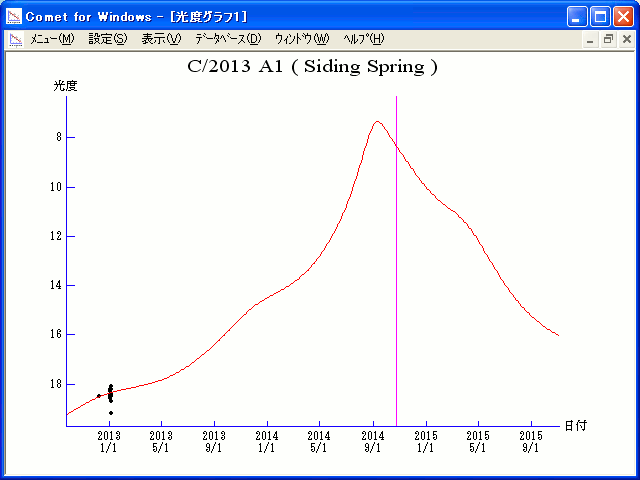The height and width of the screenshot is (480, 640).
Task: Open the ヘルプ(H) menu
Action: click(x=364, y=39)
